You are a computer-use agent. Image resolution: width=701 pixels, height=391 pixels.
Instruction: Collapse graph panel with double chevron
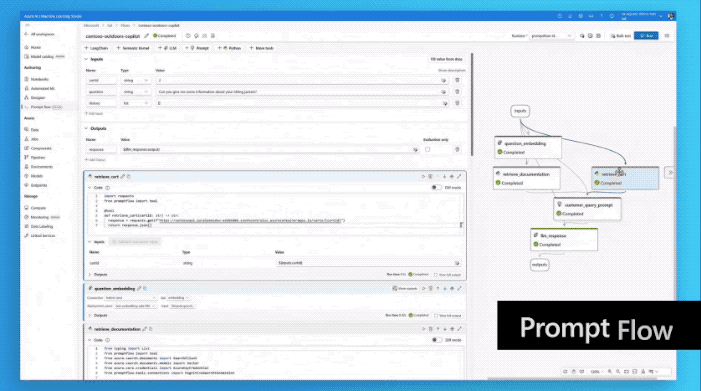click(x=669, y=172)
